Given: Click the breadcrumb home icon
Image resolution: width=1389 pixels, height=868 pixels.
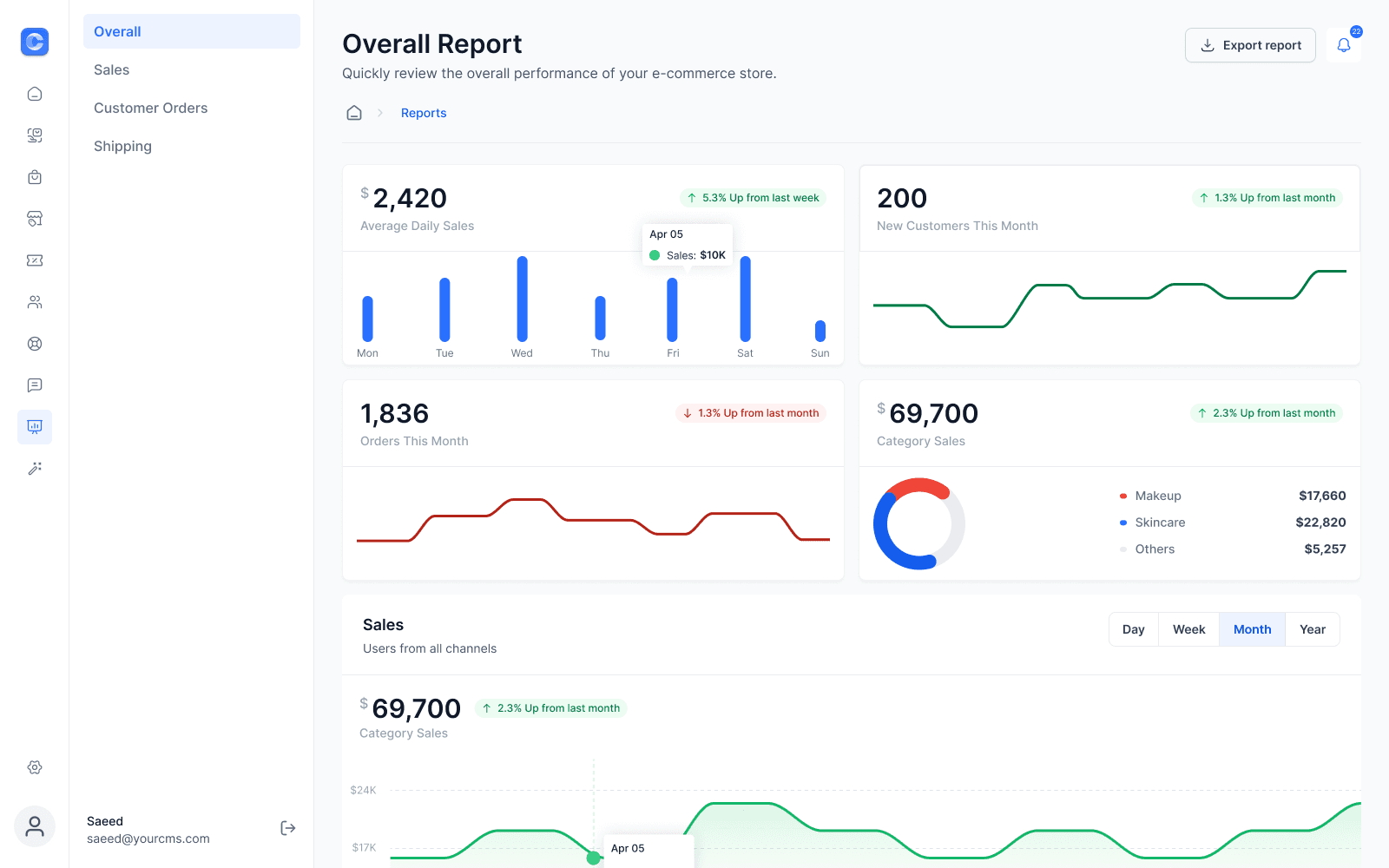Looking at the screenshot, I should click(x=354, y=113).
